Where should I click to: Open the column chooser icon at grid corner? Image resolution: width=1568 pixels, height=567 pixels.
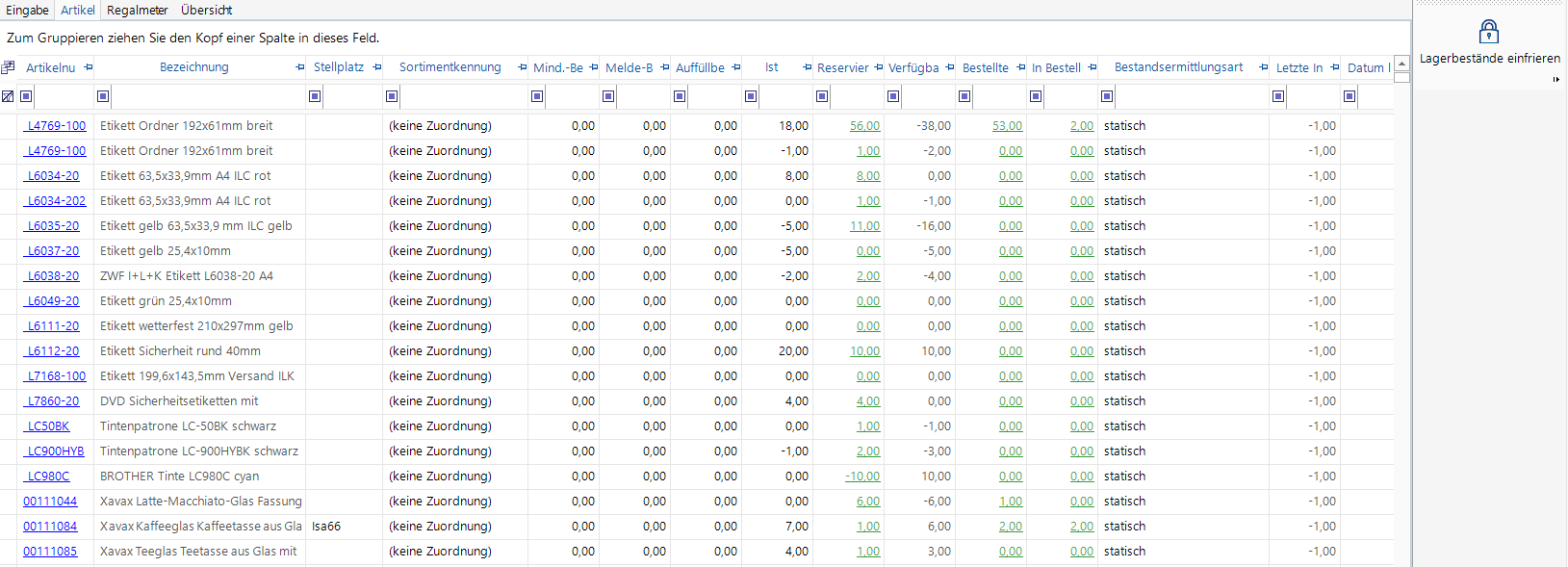coord(8,67)
